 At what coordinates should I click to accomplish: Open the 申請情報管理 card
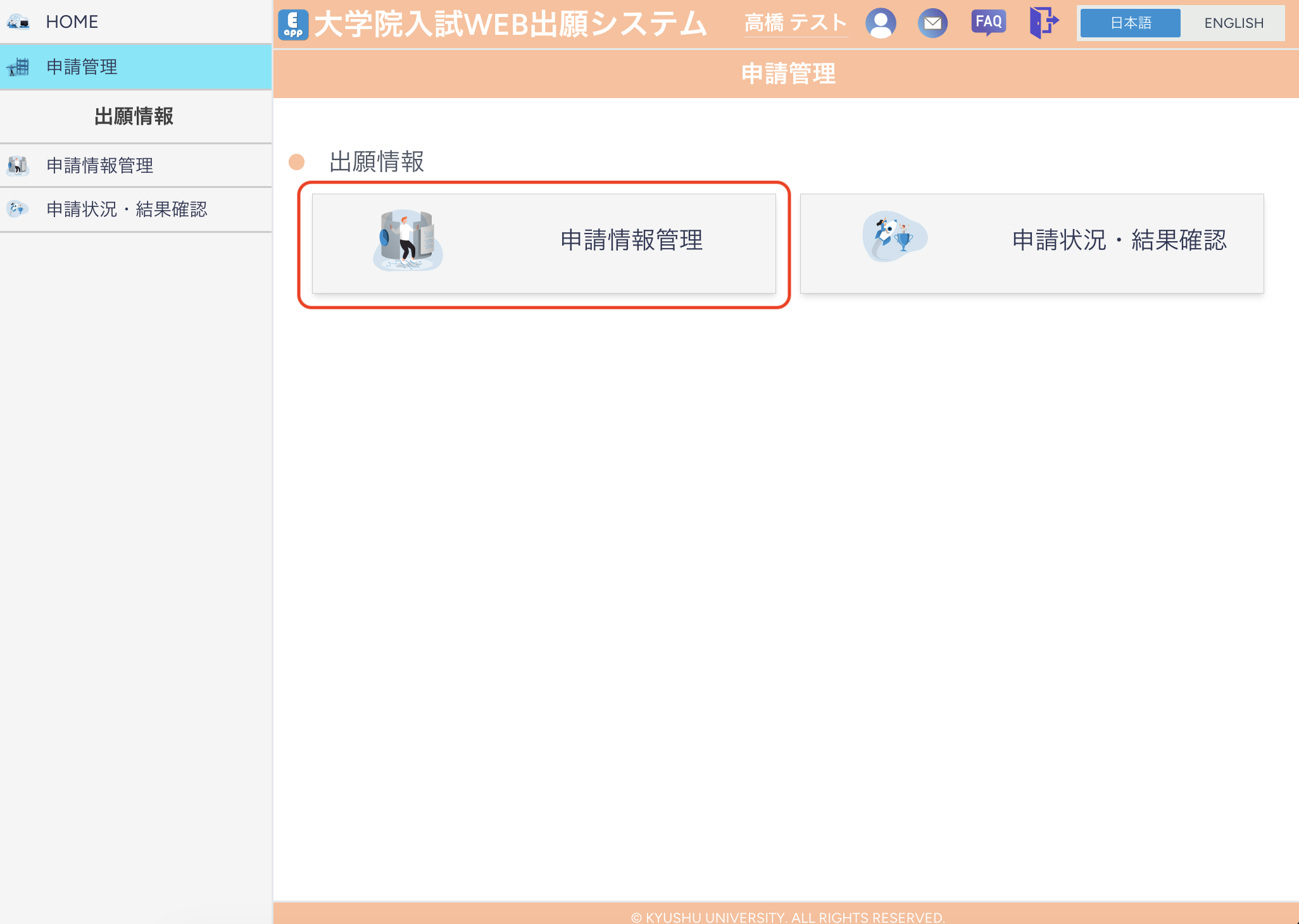pyautogui.click(x=544, y=242)
